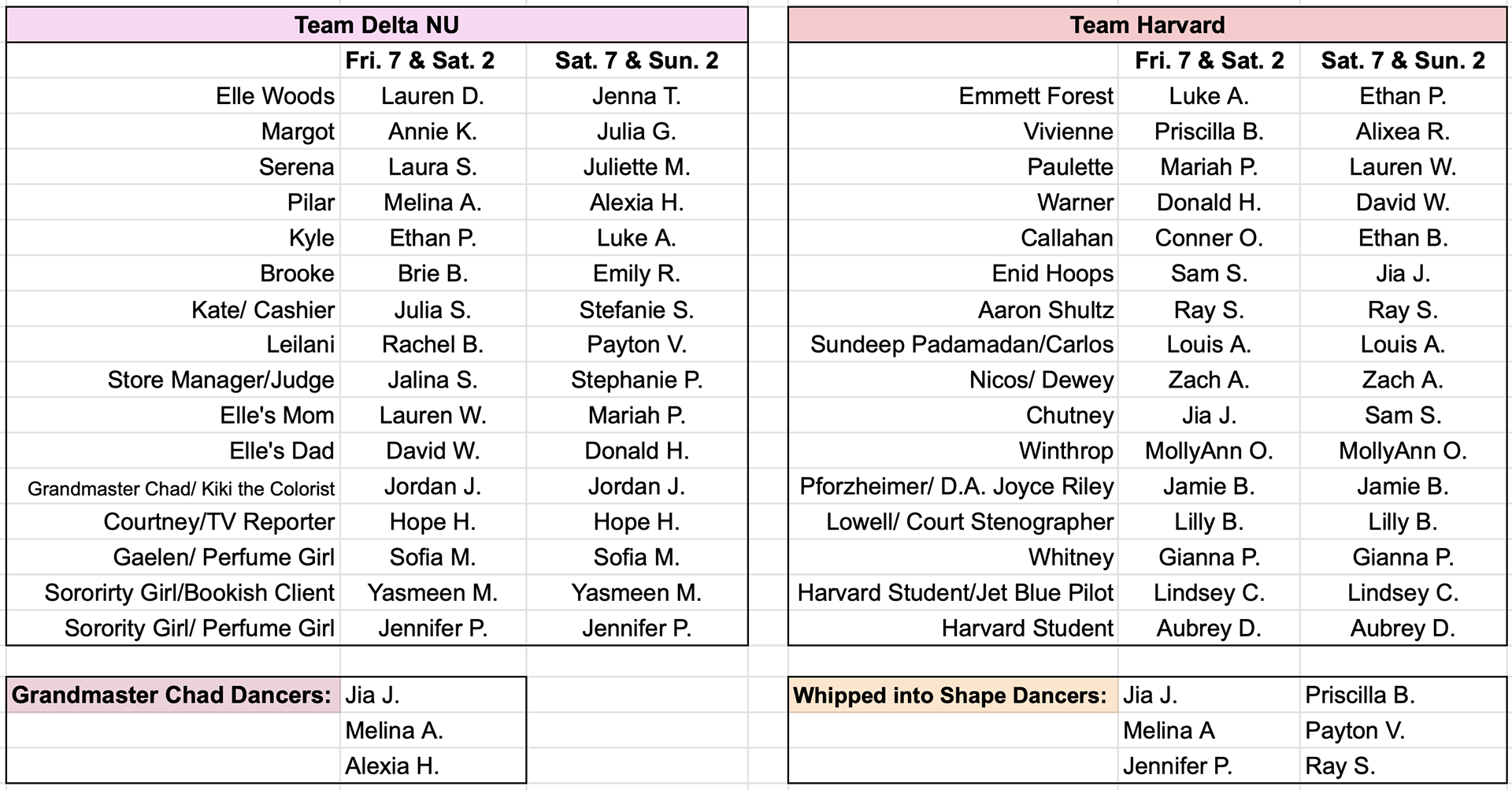Click the Grandmaster Chad Dancers label cell
Image resolution: width=1512 pixels, height=790 pixels.
[x=173, y=695]
